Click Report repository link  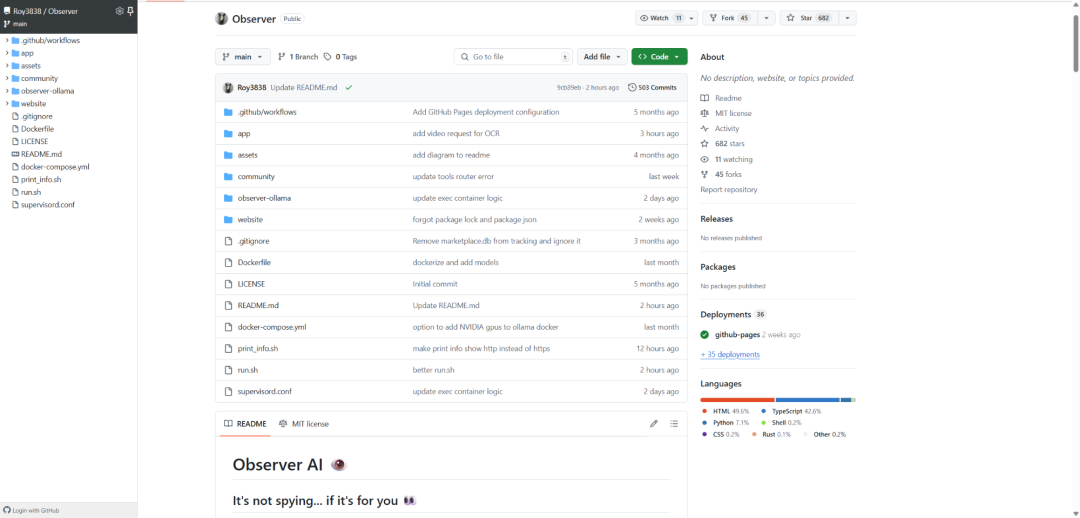pos(729,189)
